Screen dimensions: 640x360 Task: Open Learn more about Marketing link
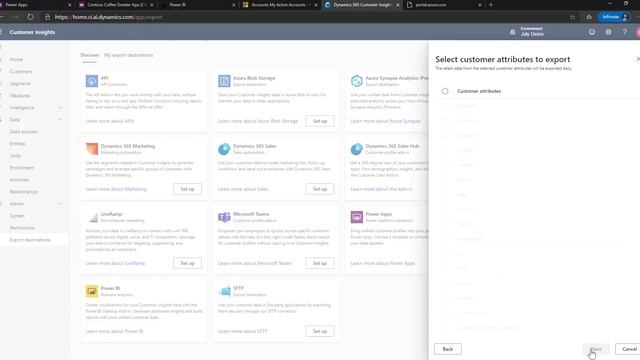click(x=116, y=189)
